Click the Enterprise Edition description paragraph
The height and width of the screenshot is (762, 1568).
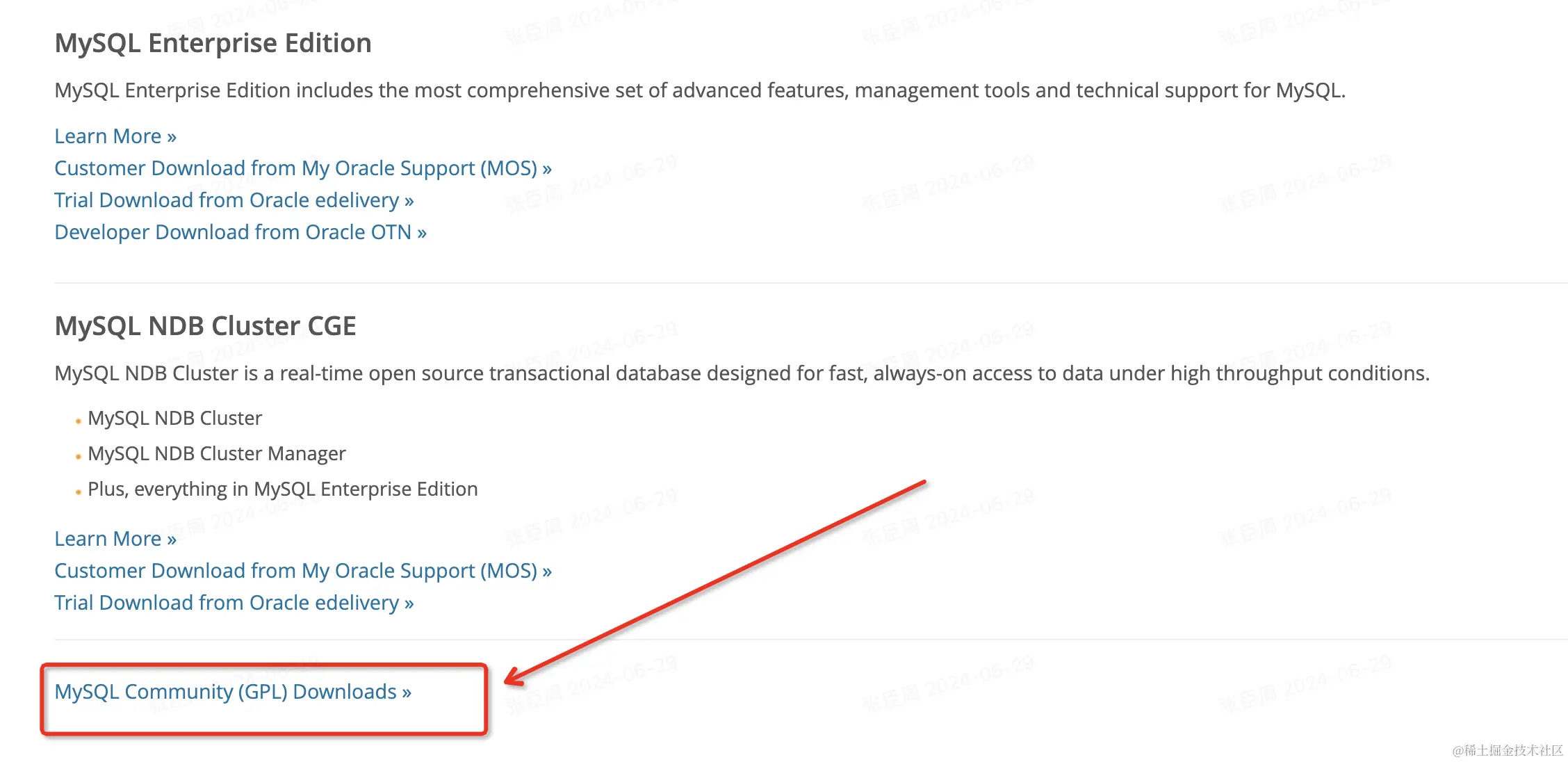pyautogui.click(x=700, y=90)
